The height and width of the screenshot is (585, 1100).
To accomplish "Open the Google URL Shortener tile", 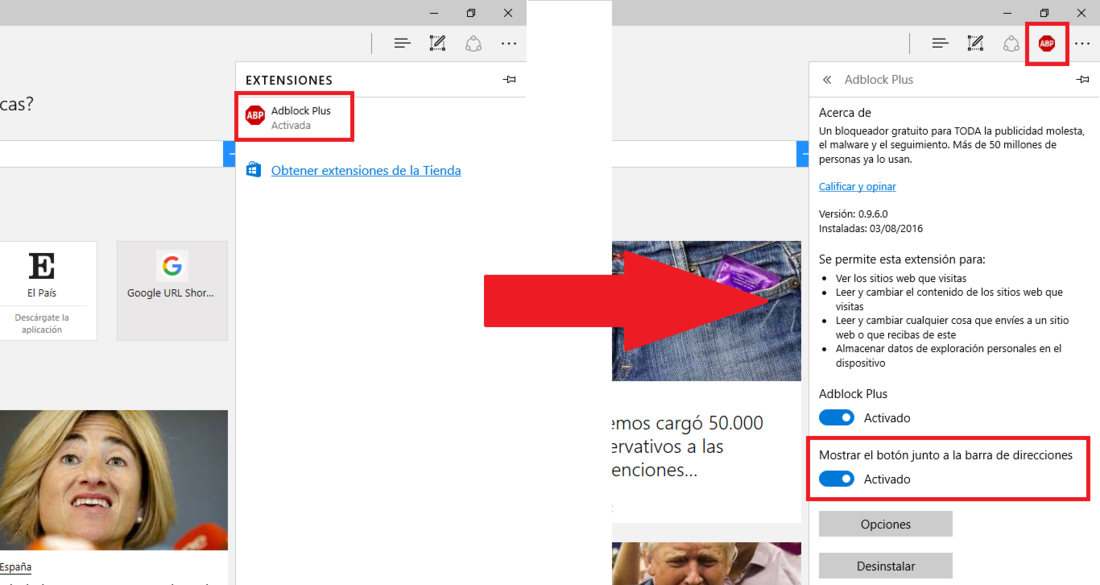I will 172,291.
